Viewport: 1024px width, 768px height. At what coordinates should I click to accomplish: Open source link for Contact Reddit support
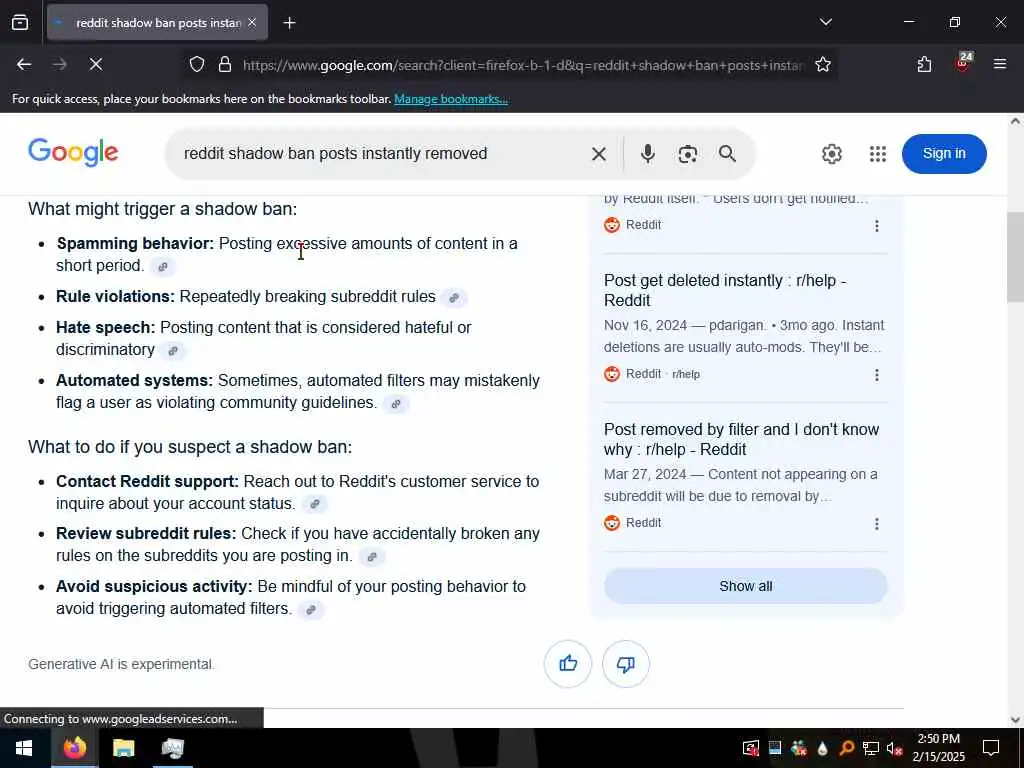coord(315,504)
